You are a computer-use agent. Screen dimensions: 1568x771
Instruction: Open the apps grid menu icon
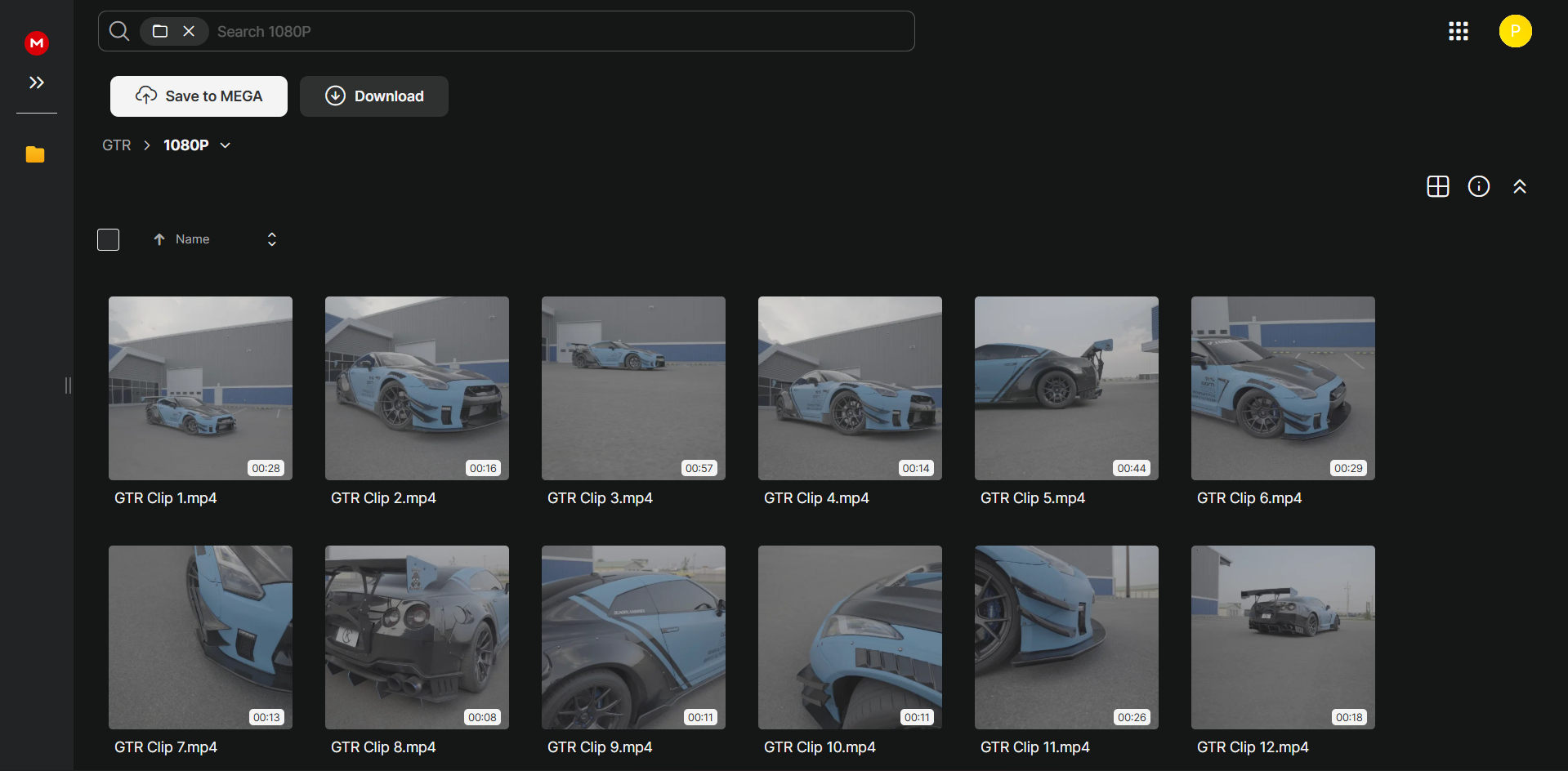(1459, 31)
